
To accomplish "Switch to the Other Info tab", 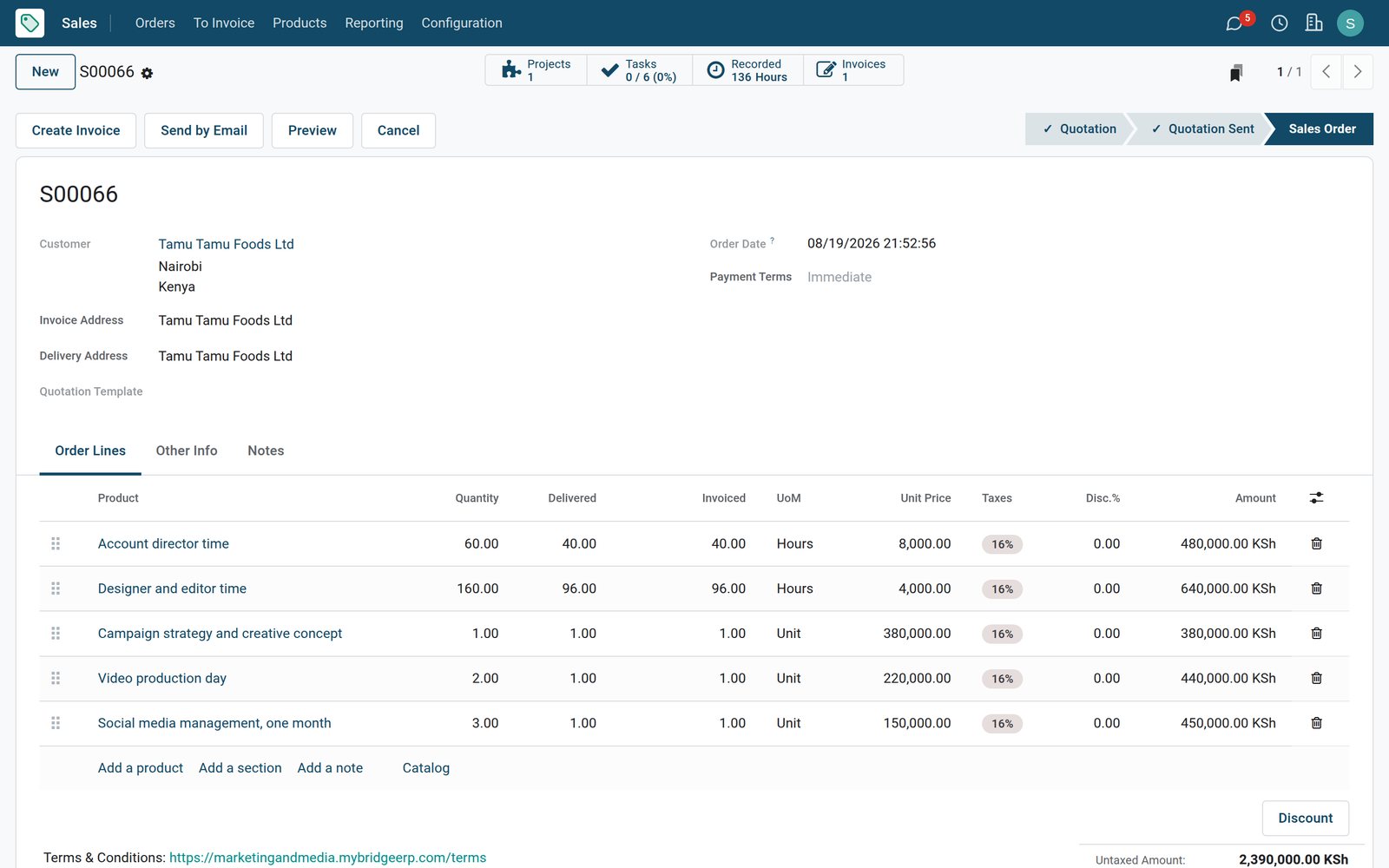I will click(x=187, y=450).
